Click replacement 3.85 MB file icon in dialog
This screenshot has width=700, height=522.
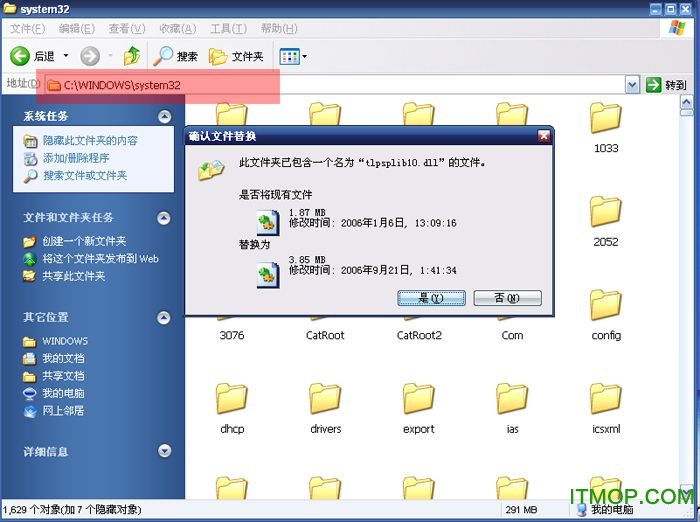pyautogui.click(x=268, y=275)
